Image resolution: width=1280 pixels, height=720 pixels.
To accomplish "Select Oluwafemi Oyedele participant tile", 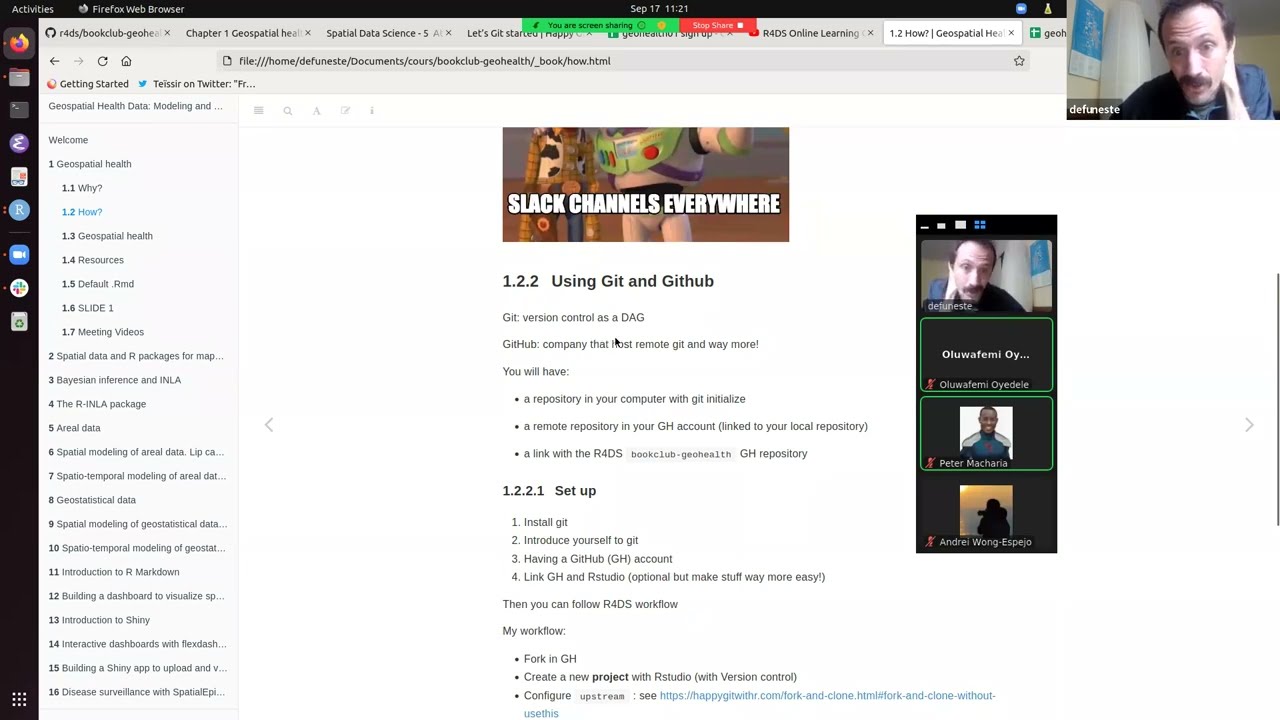I will (x=986, y=355).
